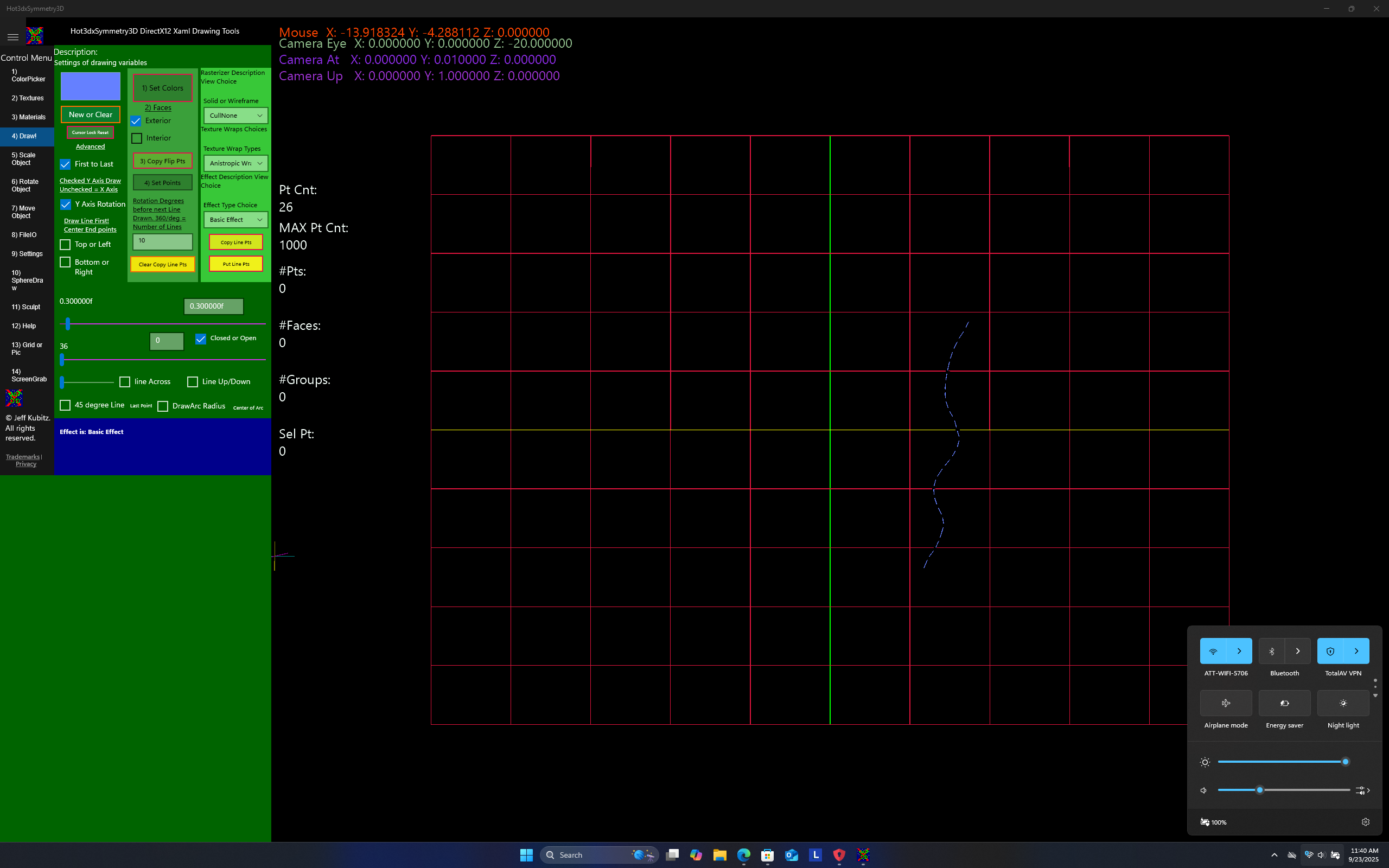
Task: Click the Hot3dxSymmetry3D logo icon at top left
Action: pyautogui.click(x=34, y=36)
